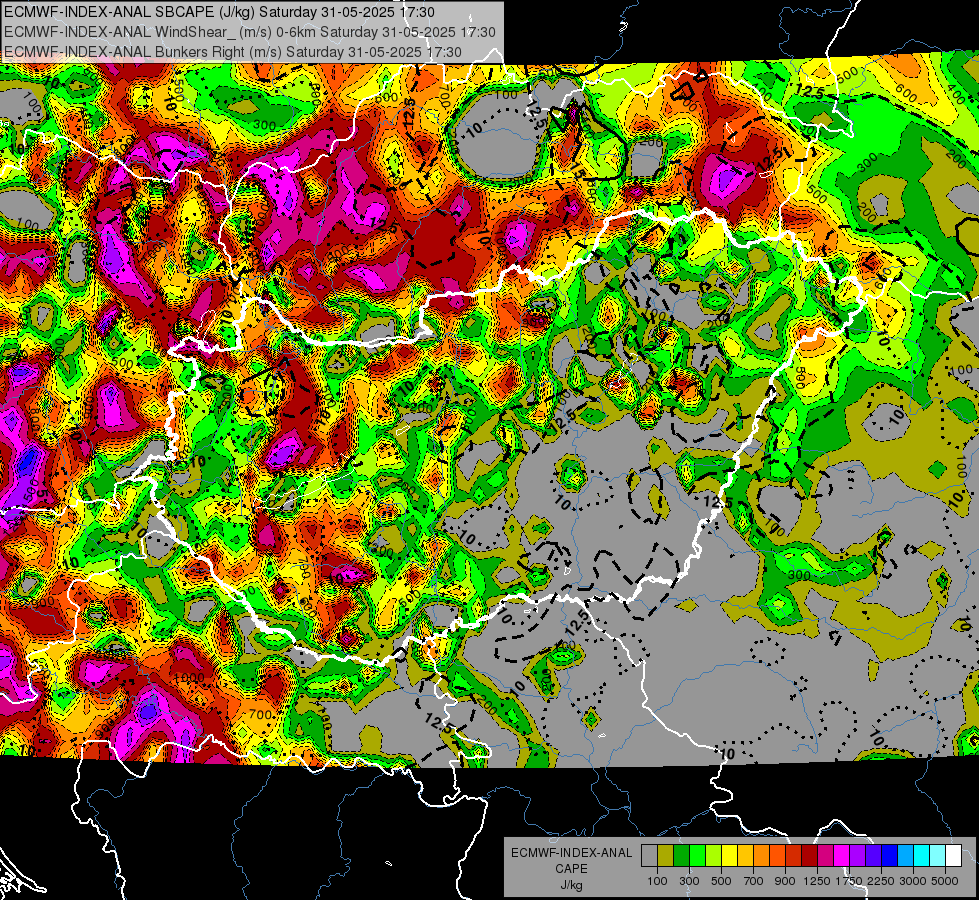Click the Bunkers Right title line
The width and height of the screenshot is (979, 900).
point(233,52)
